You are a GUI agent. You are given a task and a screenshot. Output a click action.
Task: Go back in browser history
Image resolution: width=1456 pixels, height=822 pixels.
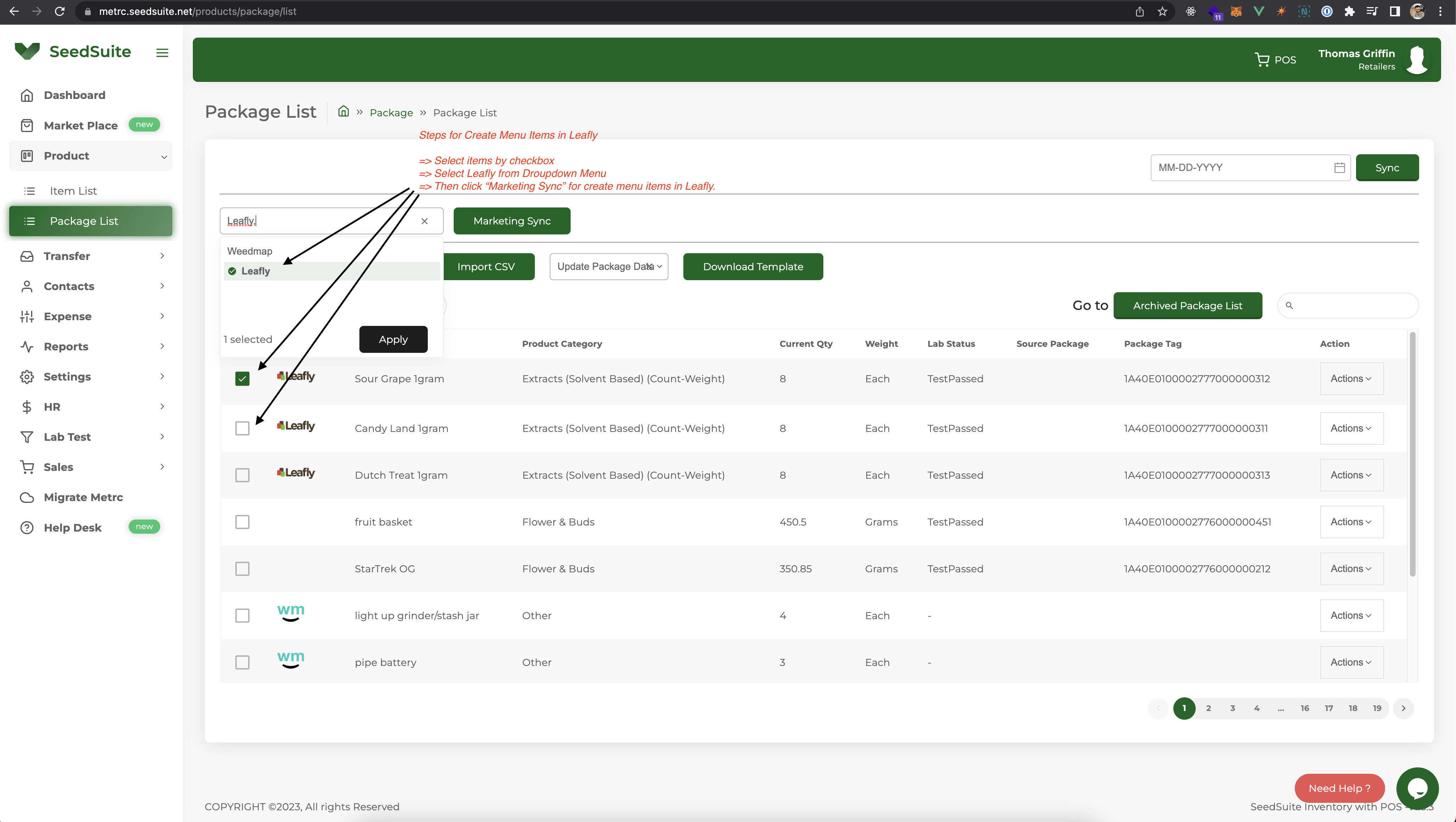14,11
